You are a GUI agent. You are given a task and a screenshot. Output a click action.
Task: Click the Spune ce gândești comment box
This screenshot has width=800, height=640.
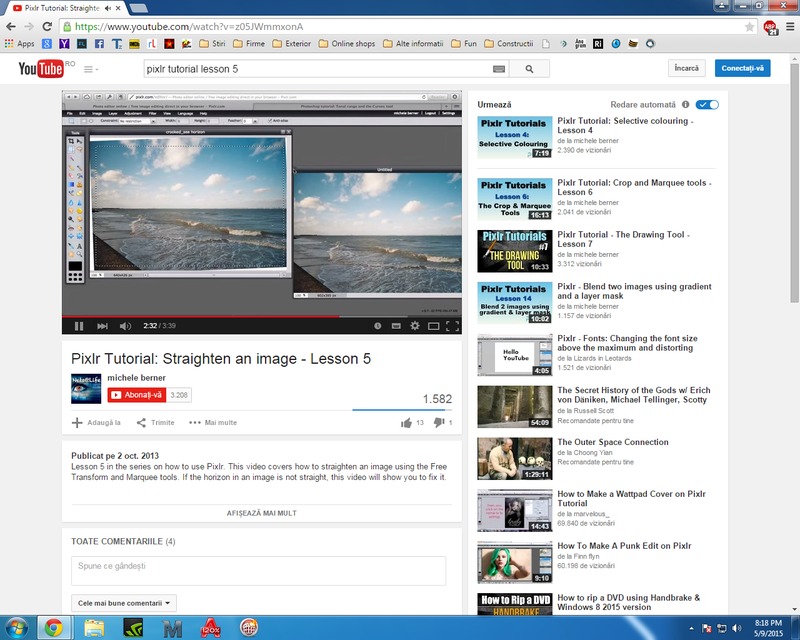point(259,571)
